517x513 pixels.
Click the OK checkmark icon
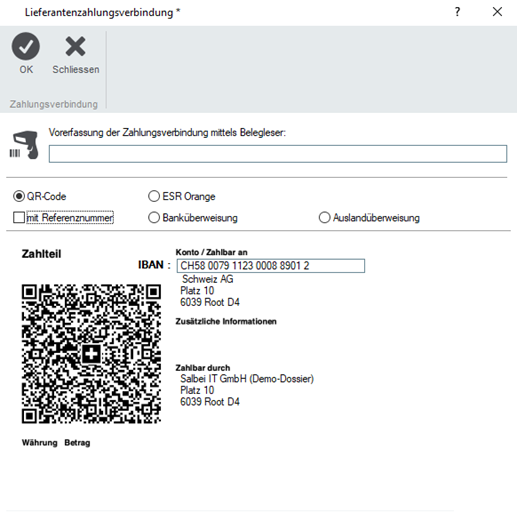(x=26, y=46)
